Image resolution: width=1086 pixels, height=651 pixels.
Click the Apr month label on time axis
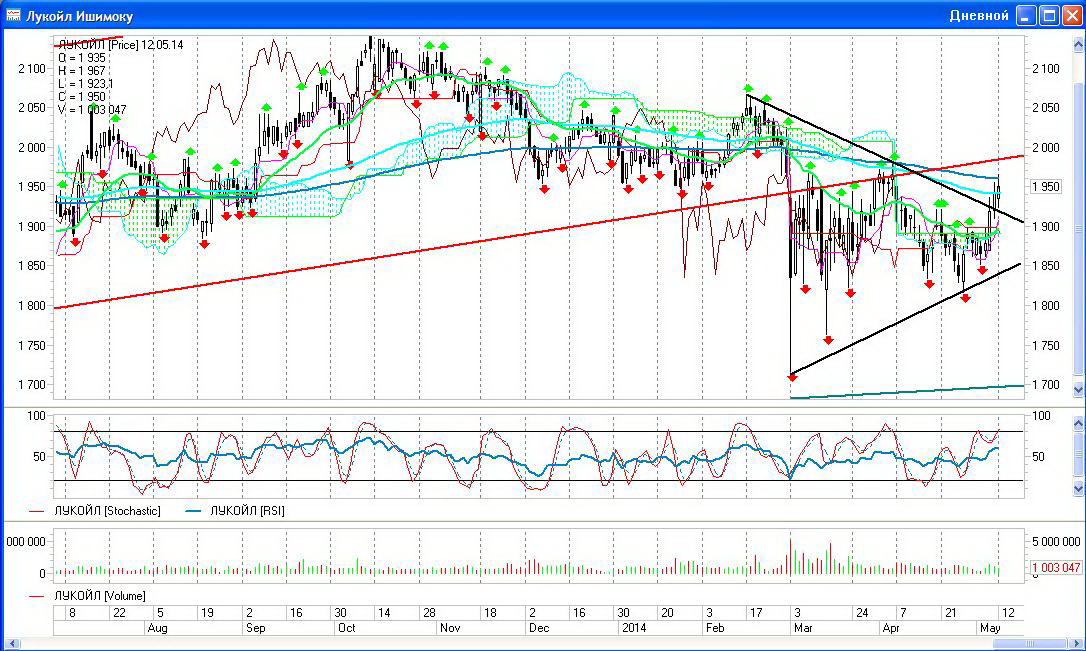click(x=891, y=628)
